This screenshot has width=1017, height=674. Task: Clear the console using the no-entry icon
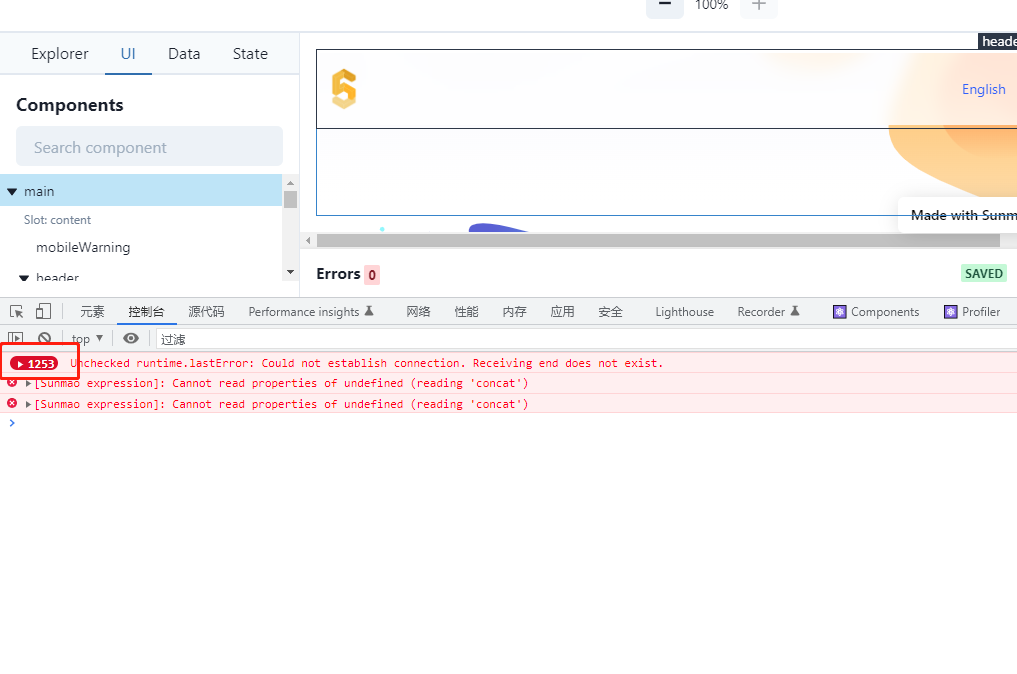point(44,339)
